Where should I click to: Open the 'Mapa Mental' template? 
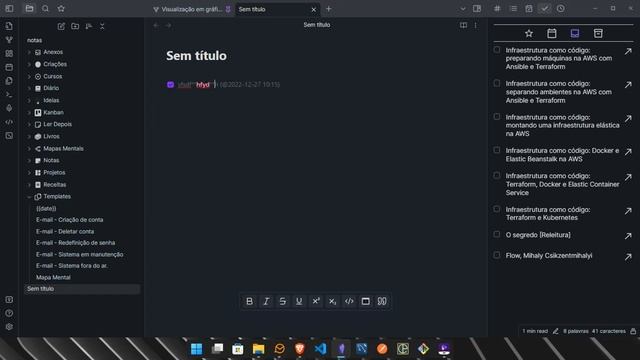[x=53, y=277]
